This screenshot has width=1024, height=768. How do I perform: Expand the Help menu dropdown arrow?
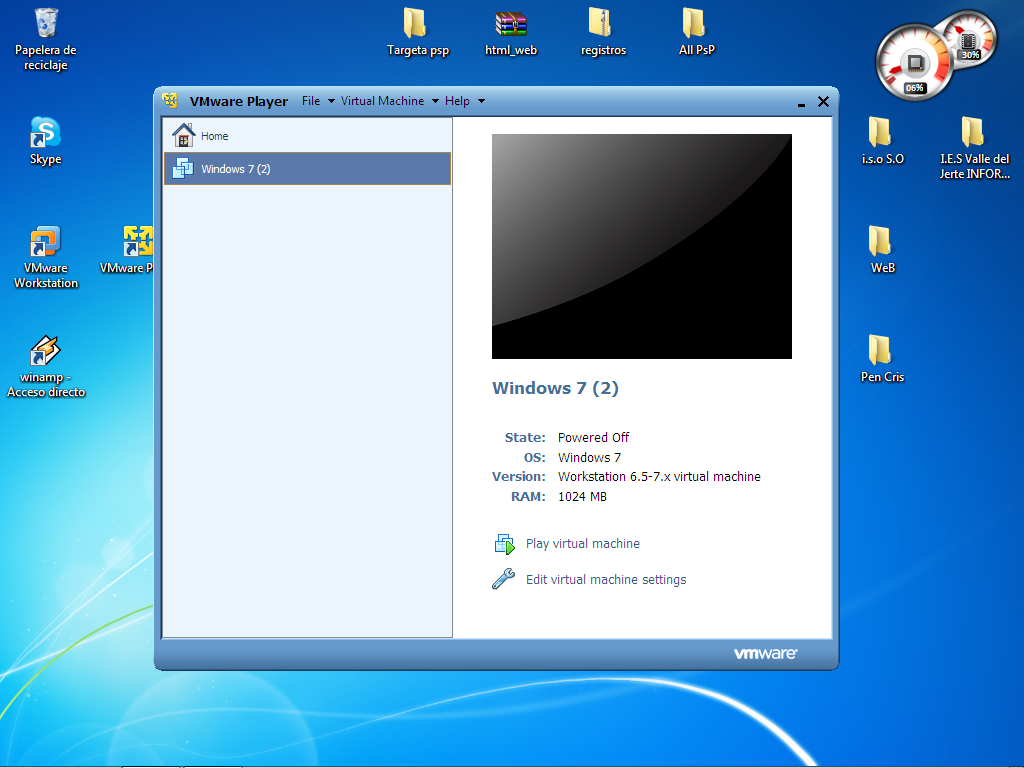click(x=481, y=101)
